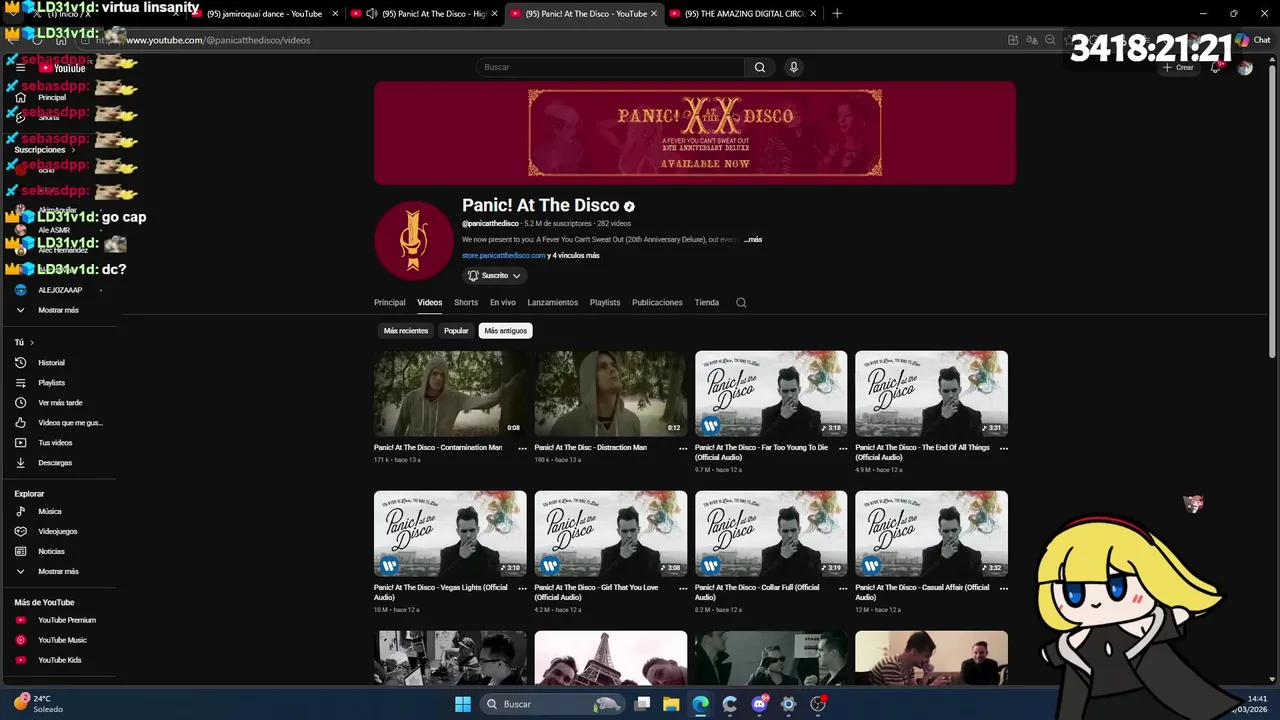Open more options for Contamination Man video

(522, 448)
